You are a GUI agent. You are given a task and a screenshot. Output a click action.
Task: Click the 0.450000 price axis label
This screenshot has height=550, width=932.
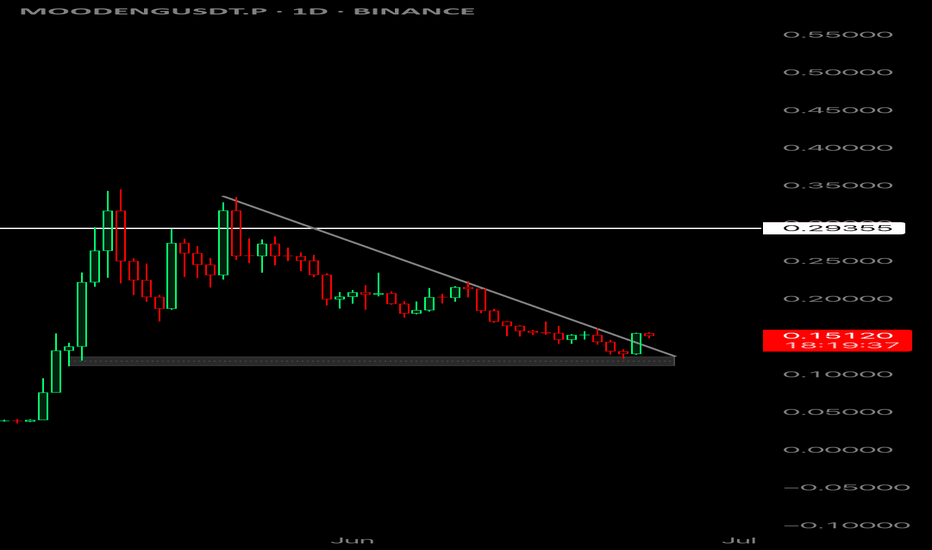point(837,110)
